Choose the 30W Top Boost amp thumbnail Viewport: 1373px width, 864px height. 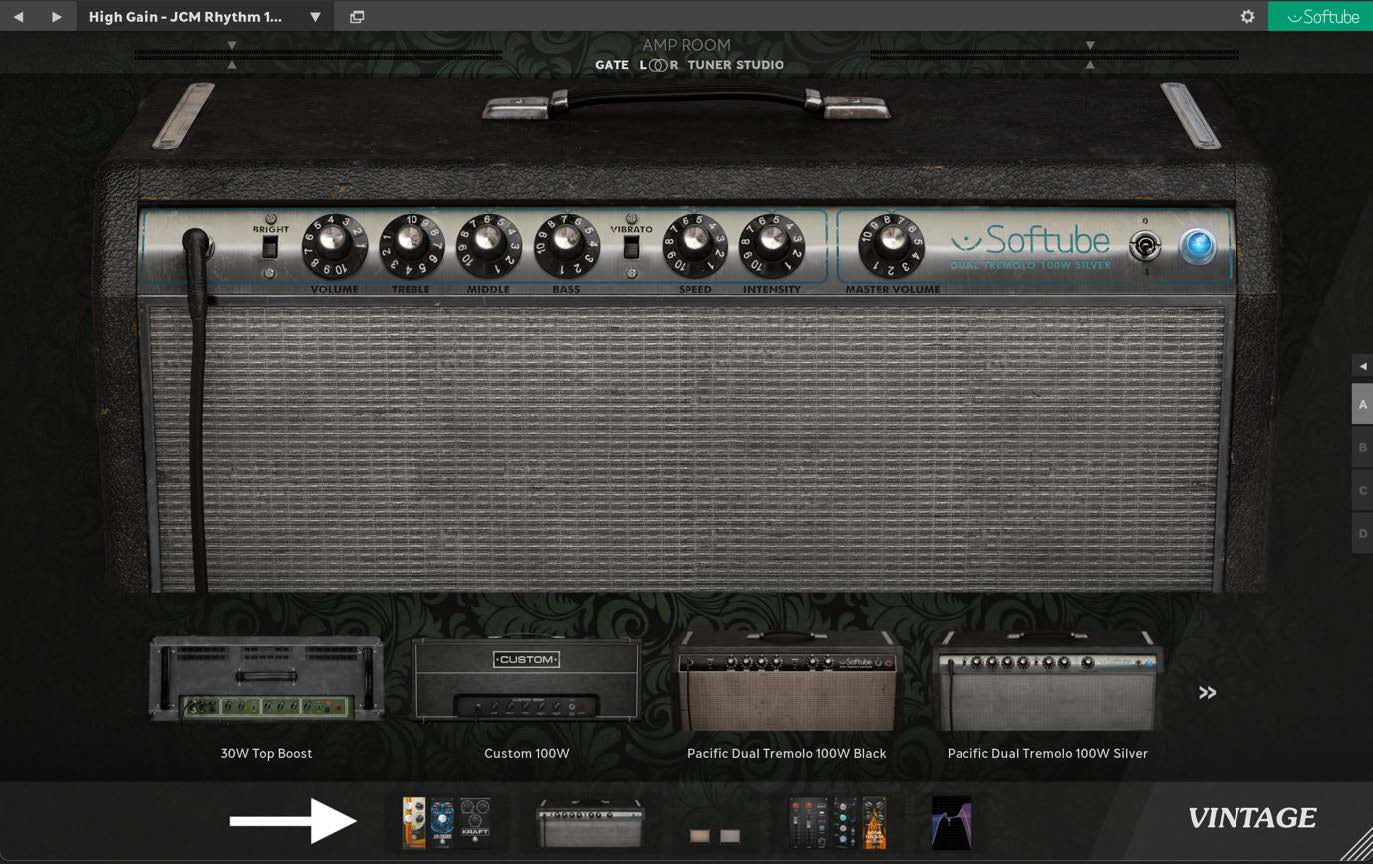(x=266, y=680)
